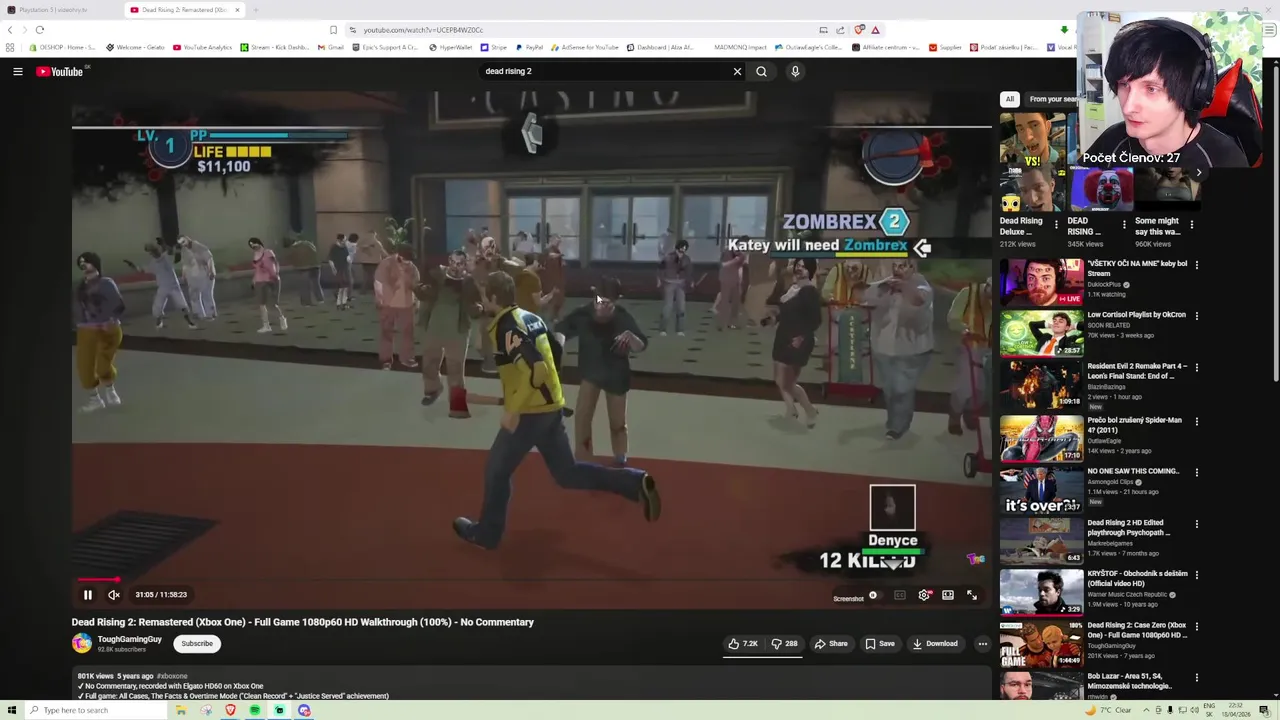Click the magnifier search button
Image resolution: width=1280 pixels, height=720 pixels.
(761, 71)
